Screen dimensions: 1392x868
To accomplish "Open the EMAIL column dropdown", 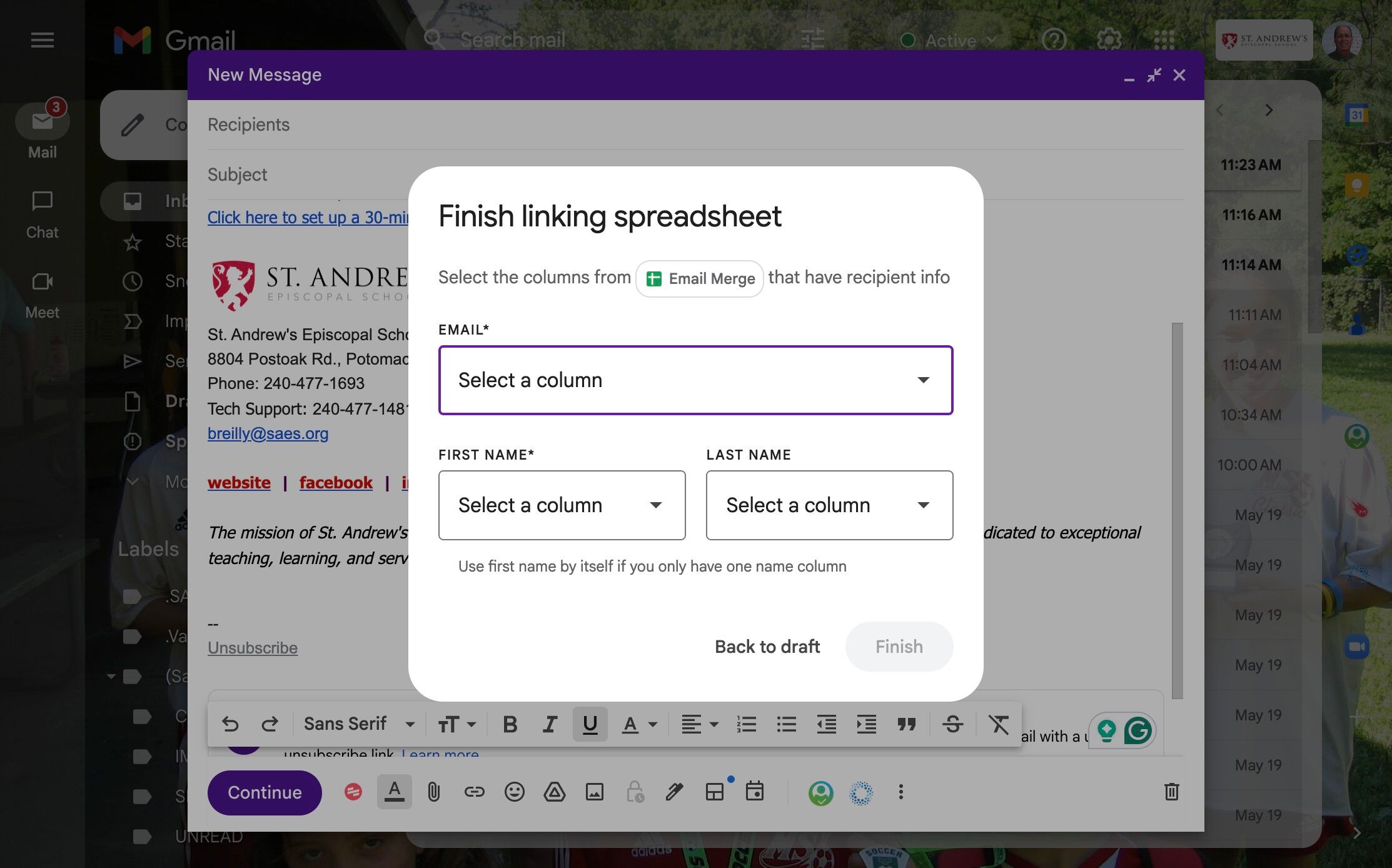I will click(695, 380).
